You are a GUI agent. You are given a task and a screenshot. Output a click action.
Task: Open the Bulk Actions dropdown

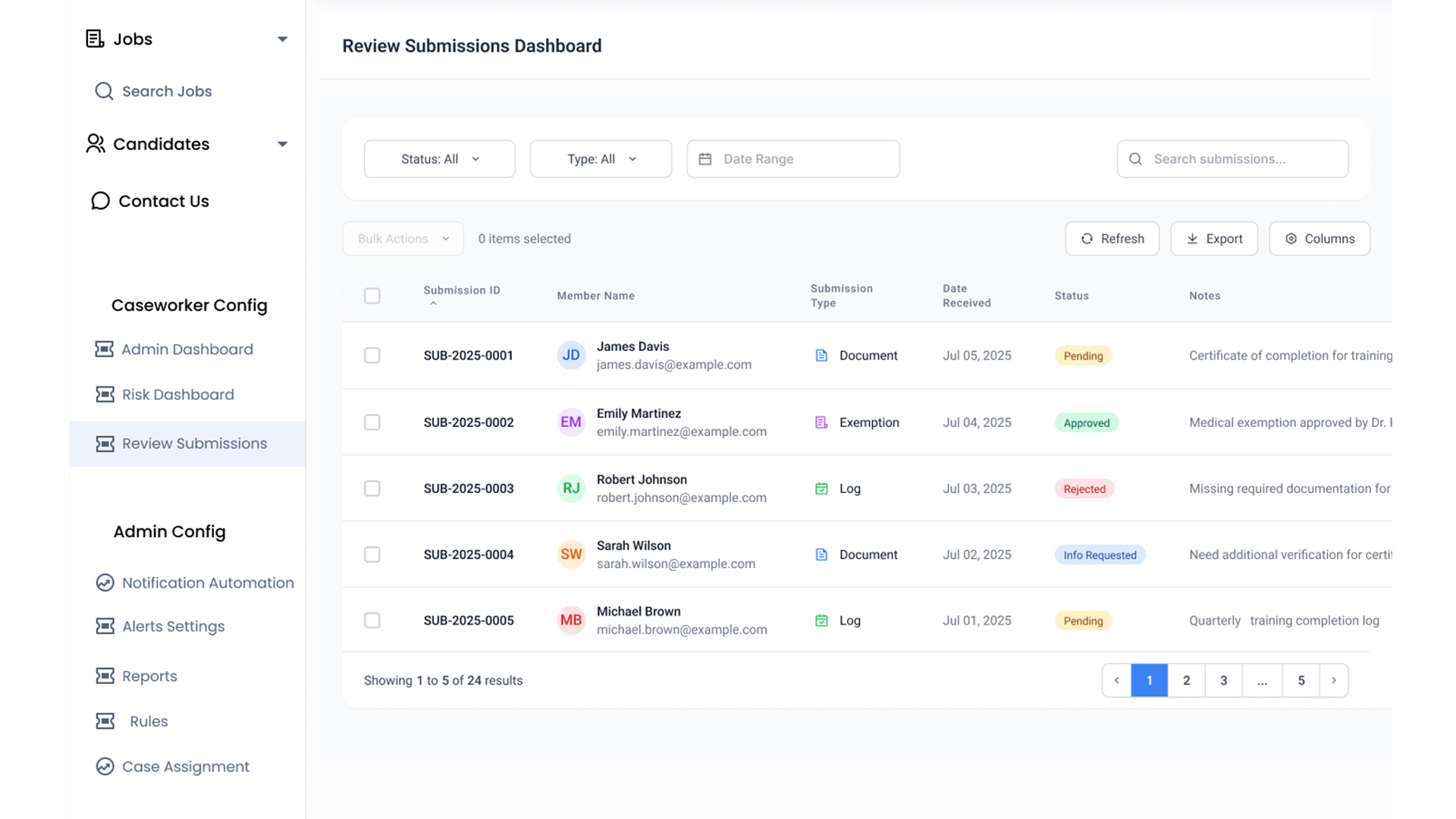[x=403, y=238]
